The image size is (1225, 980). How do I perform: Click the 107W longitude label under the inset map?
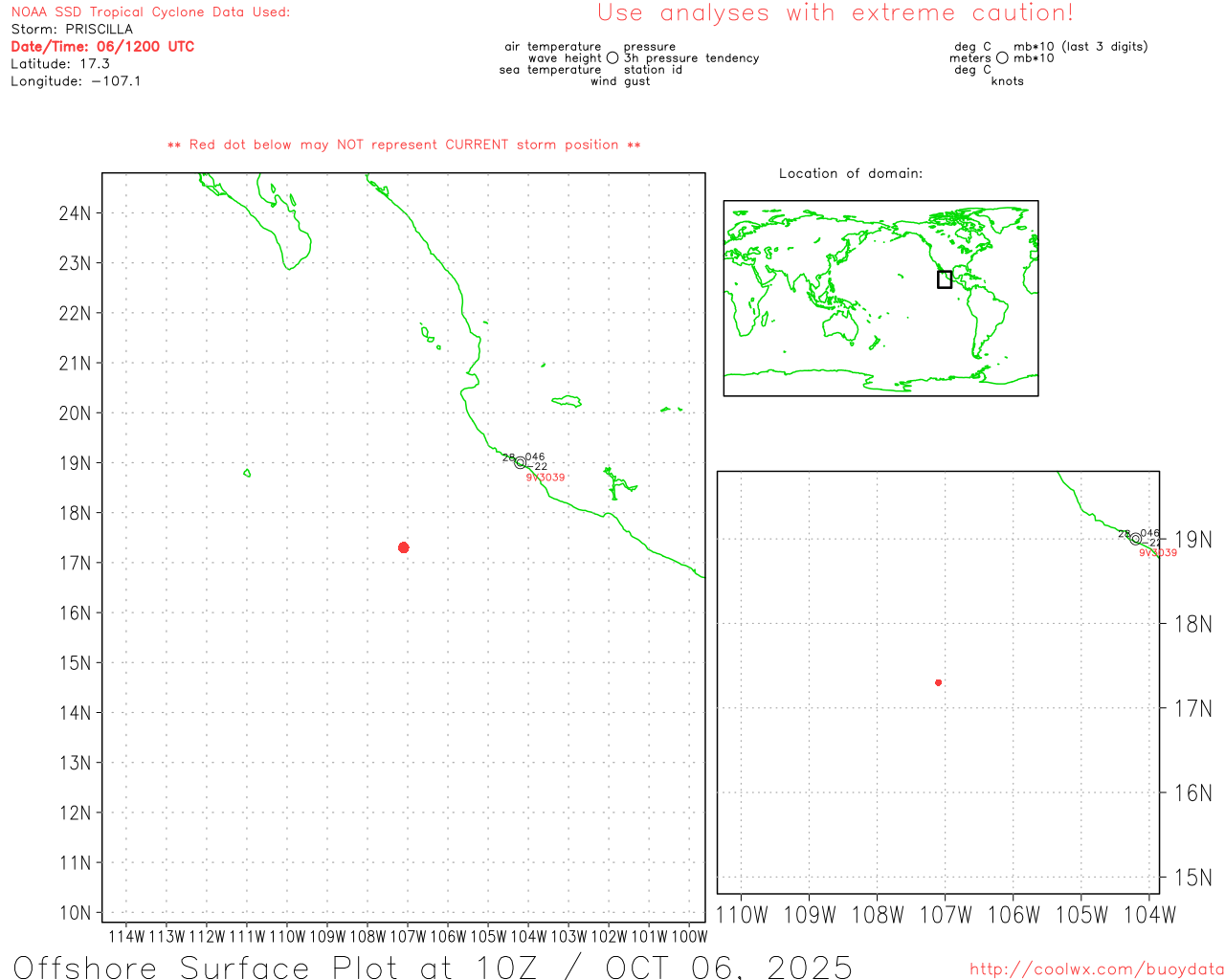coord(946,915)
